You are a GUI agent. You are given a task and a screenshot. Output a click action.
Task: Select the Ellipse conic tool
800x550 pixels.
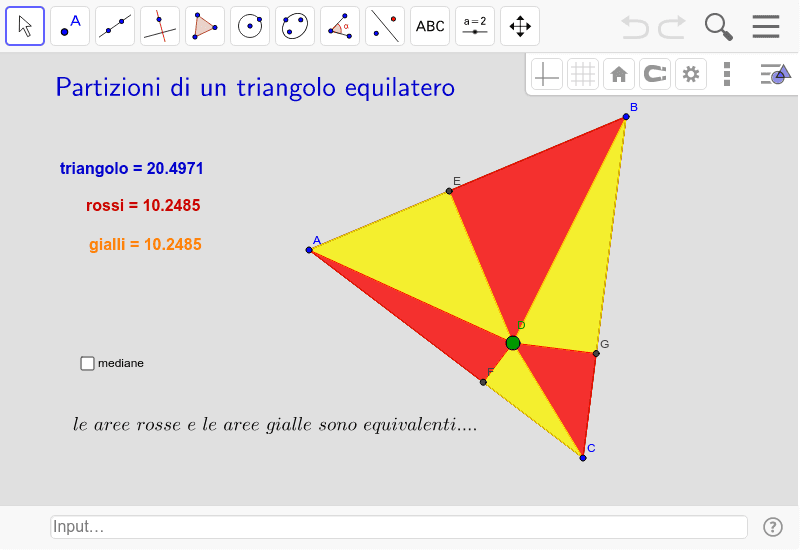coord(295,26)
